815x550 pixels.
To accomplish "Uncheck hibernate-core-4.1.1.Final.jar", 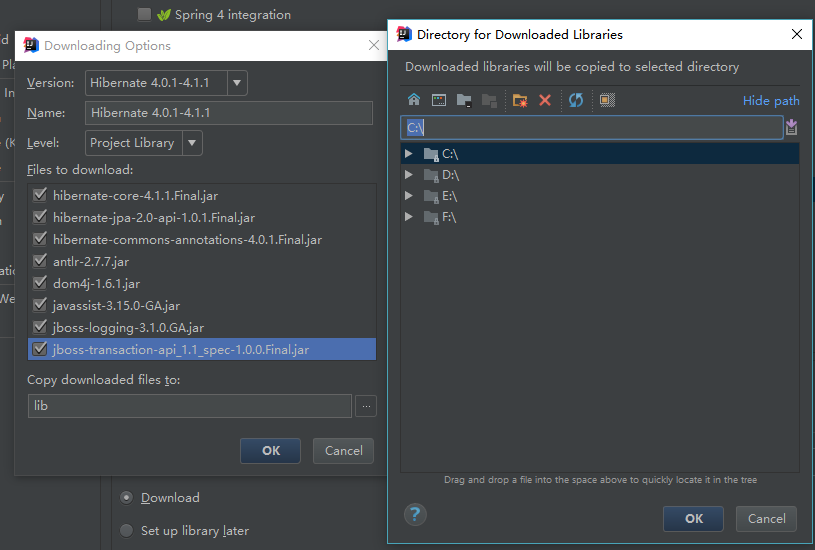I will 40,196.
